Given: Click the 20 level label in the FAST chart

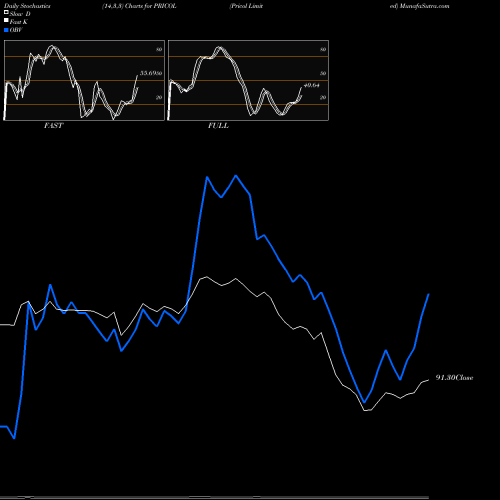Looking at the screenshot, I should click(159, 97).
